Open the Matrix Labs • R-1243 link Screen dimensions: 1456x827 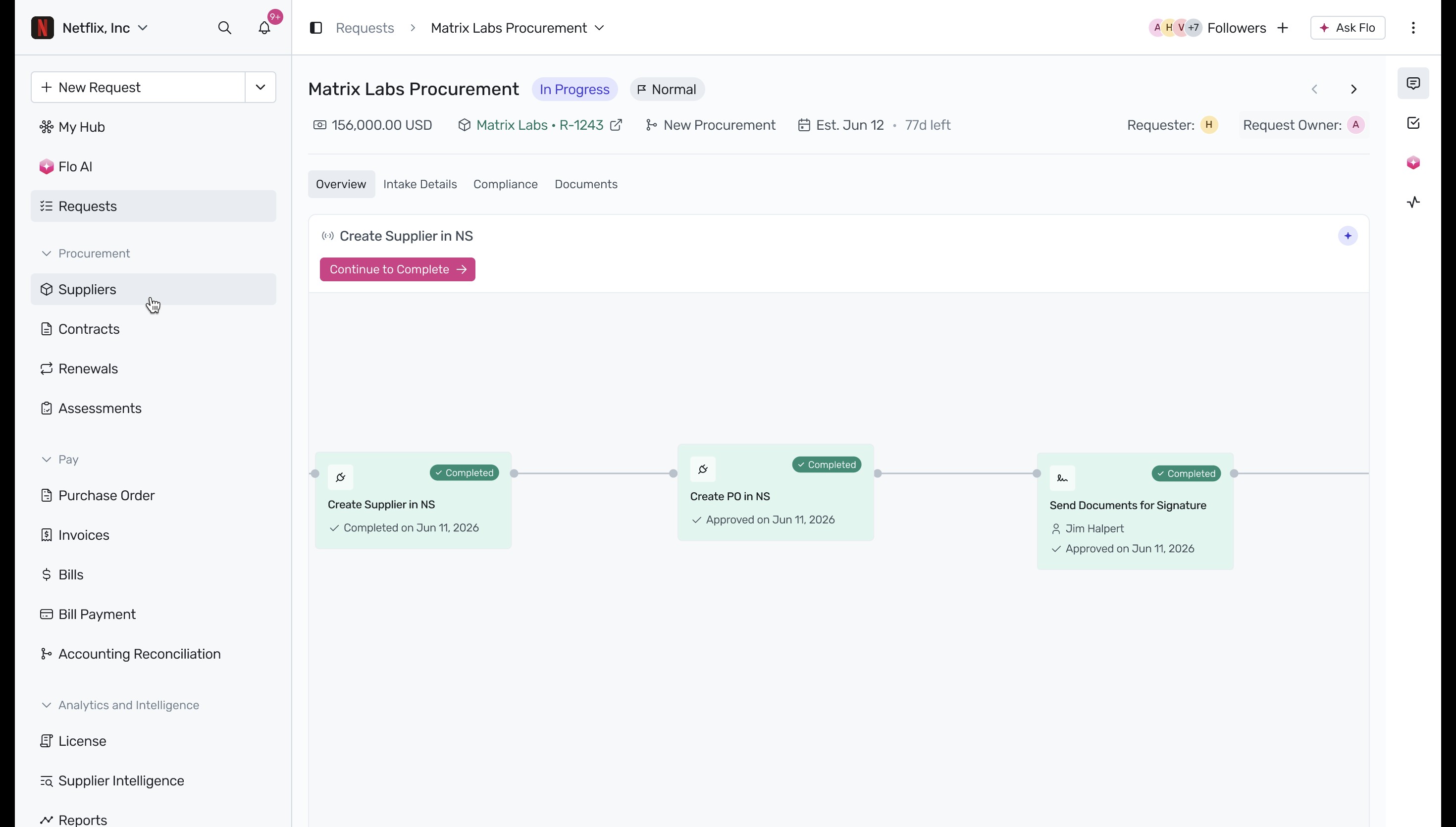click(x=539, y=125)
